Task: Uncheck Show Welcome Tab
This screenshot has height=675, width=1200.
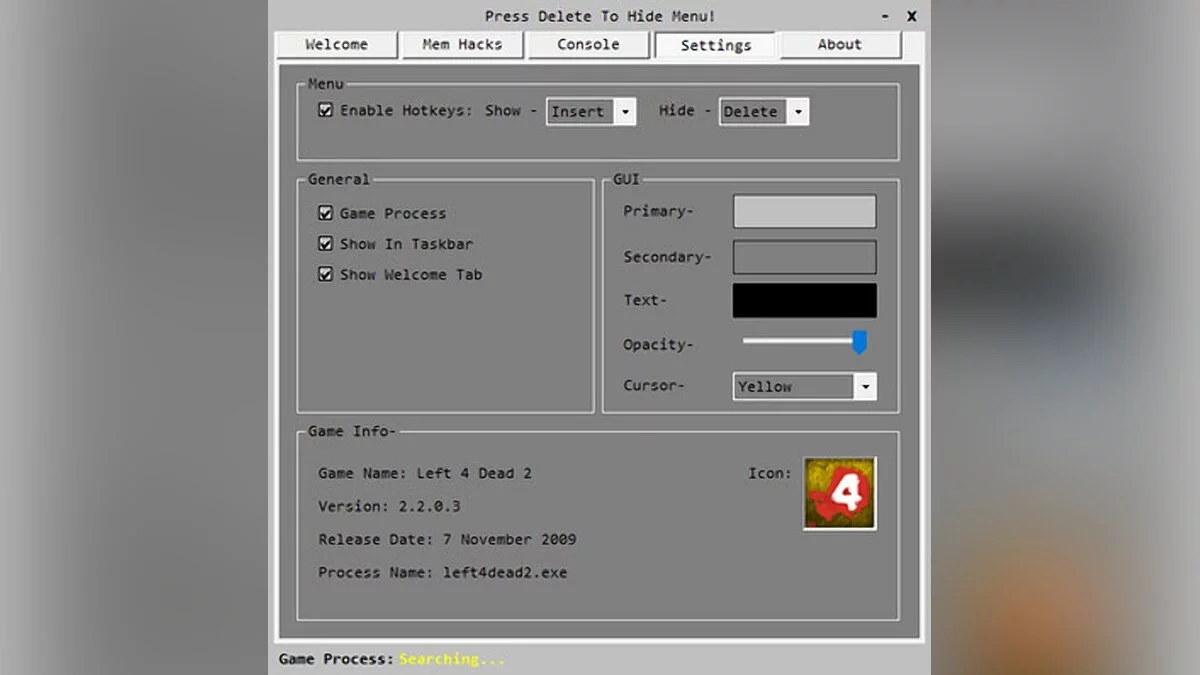Action: point(325,274)
